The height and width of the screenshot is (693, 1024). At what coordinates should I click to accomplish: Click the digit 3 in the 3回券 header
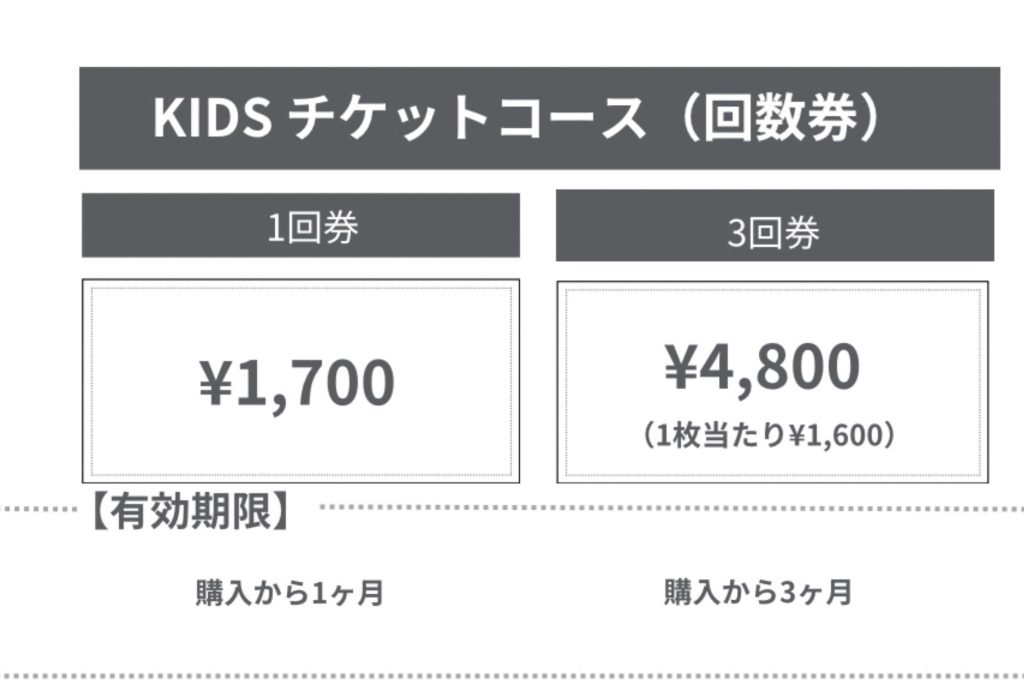coord(737,232)
